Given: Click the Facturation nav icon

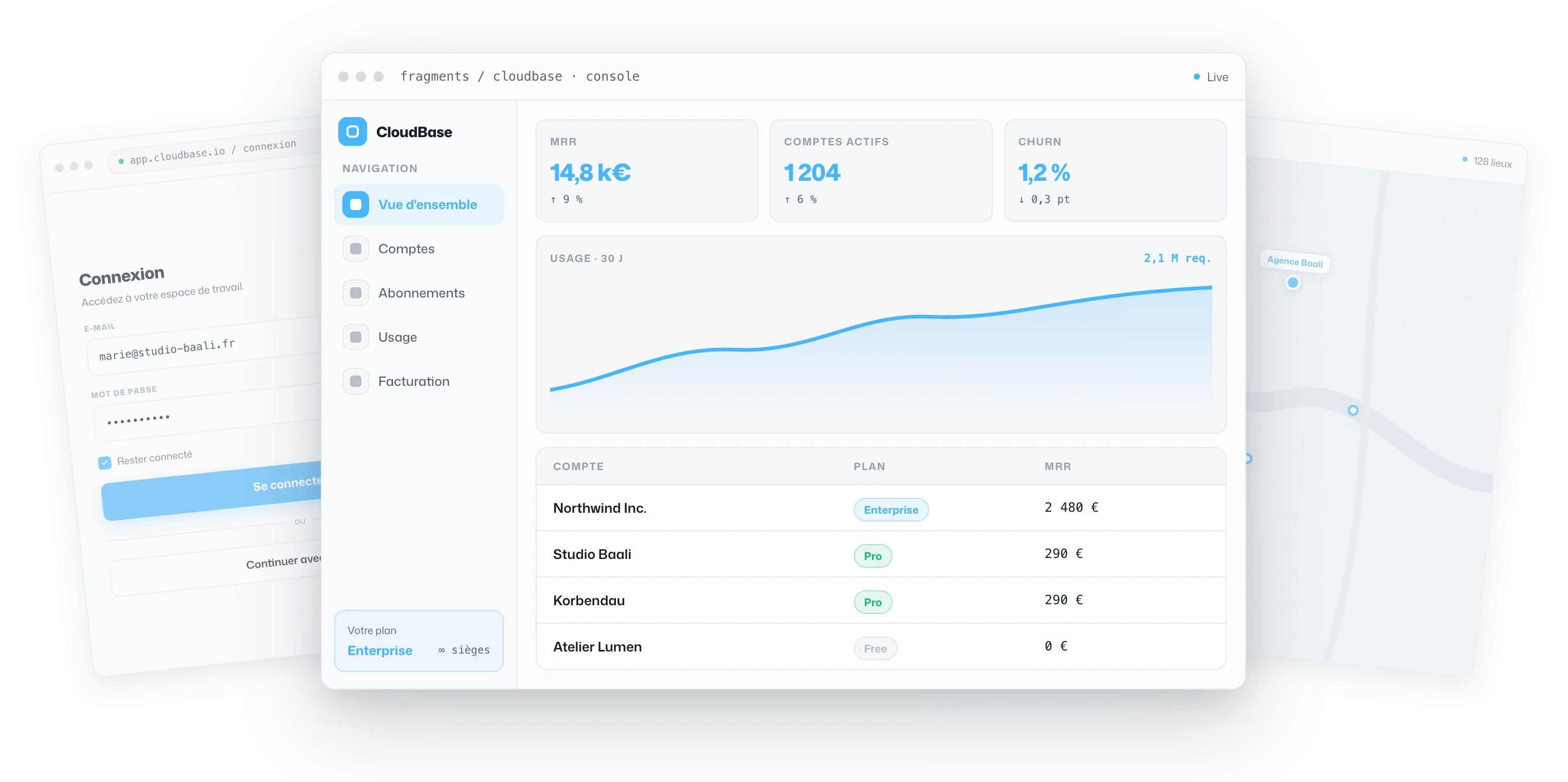Looking at the screenshot, I should click(355, 382).
